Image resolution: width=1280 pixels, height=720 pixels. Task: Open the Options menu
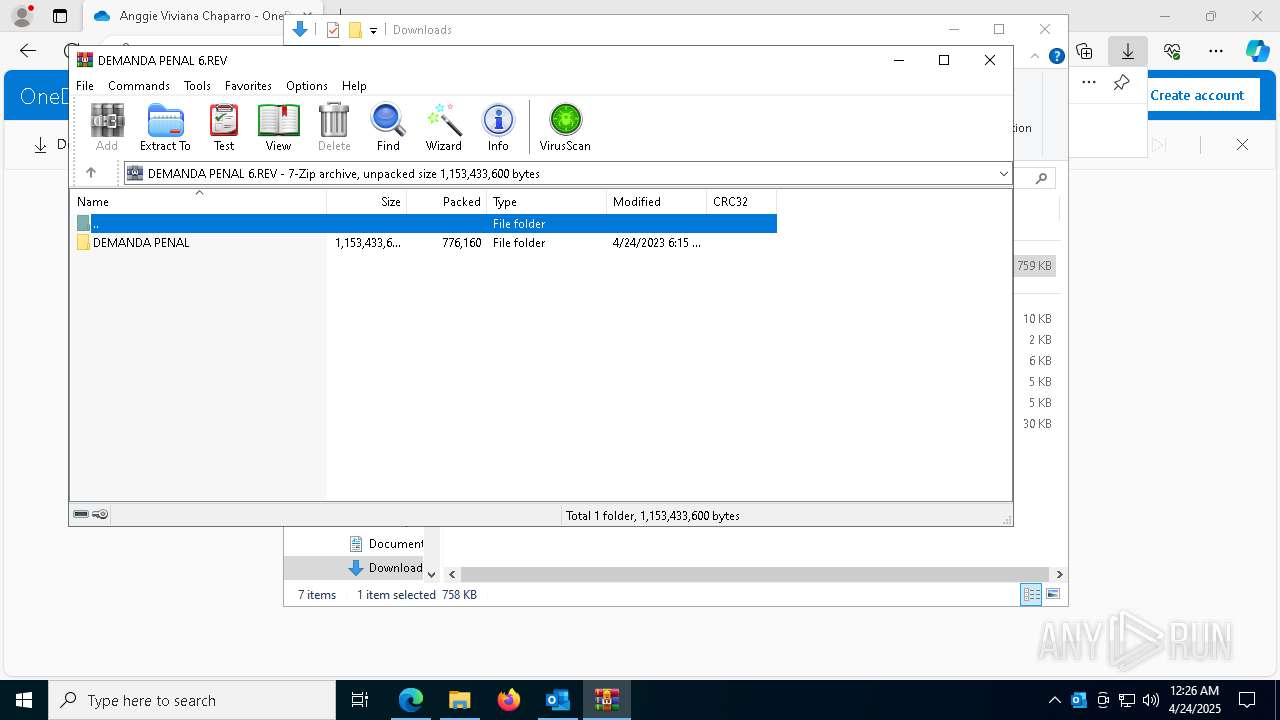pyautogui.click(x=307, y=86)
